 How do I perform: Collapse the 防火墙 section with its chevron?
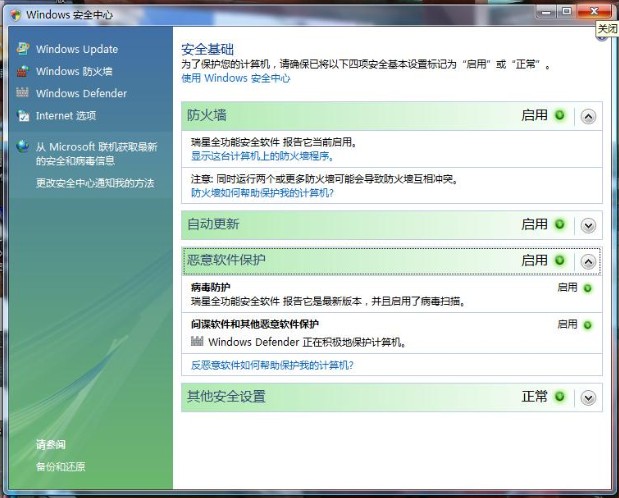[588, 117]
